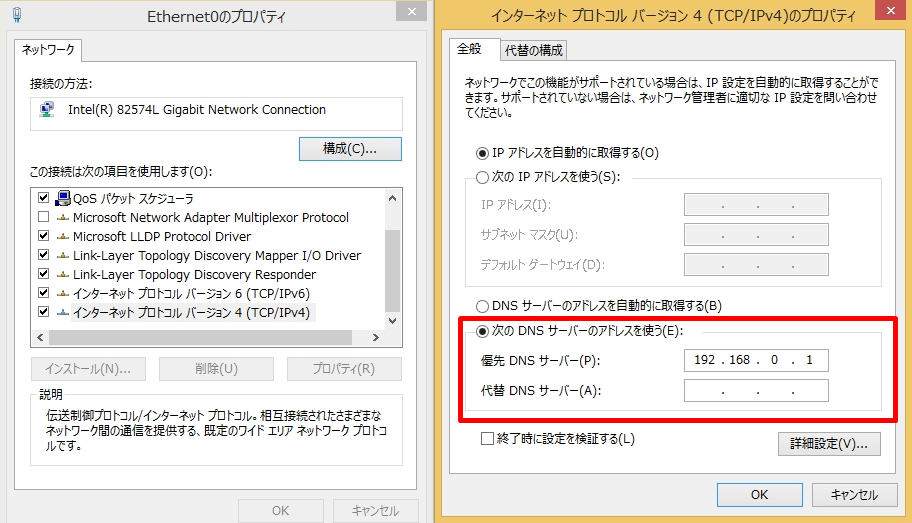Select the Link-Layer Topology Discovery Responder row
This screenshot has height=523, width=912.
194,275
